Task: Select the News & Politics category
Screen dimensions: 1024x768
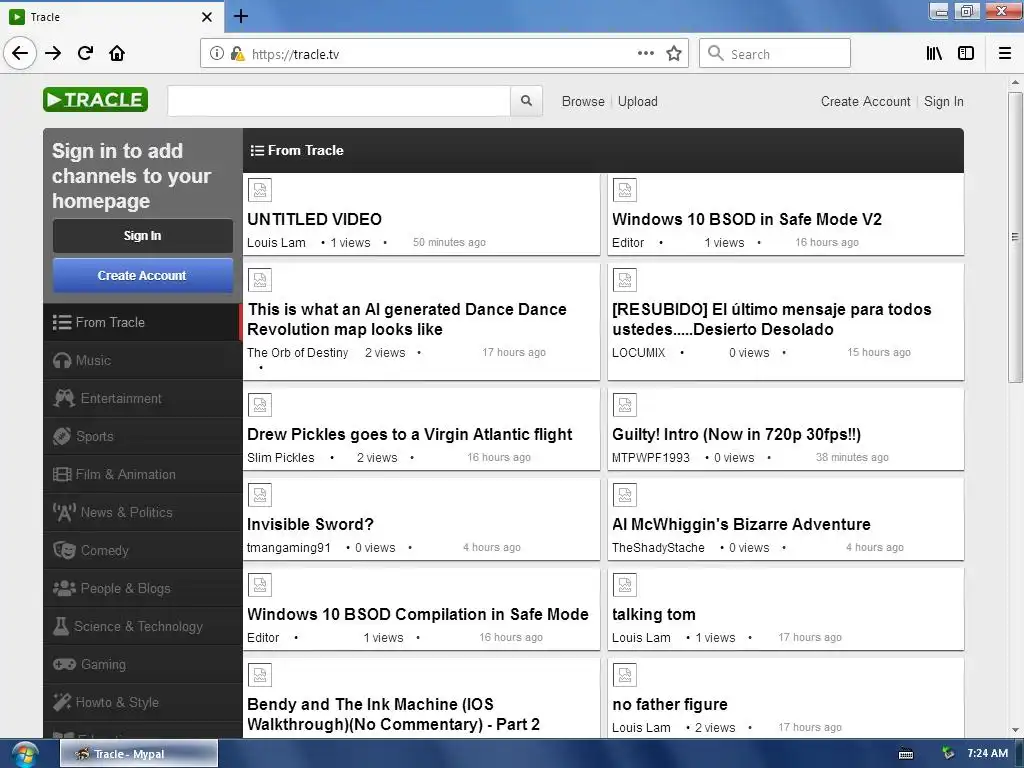Action: point(142,513)
